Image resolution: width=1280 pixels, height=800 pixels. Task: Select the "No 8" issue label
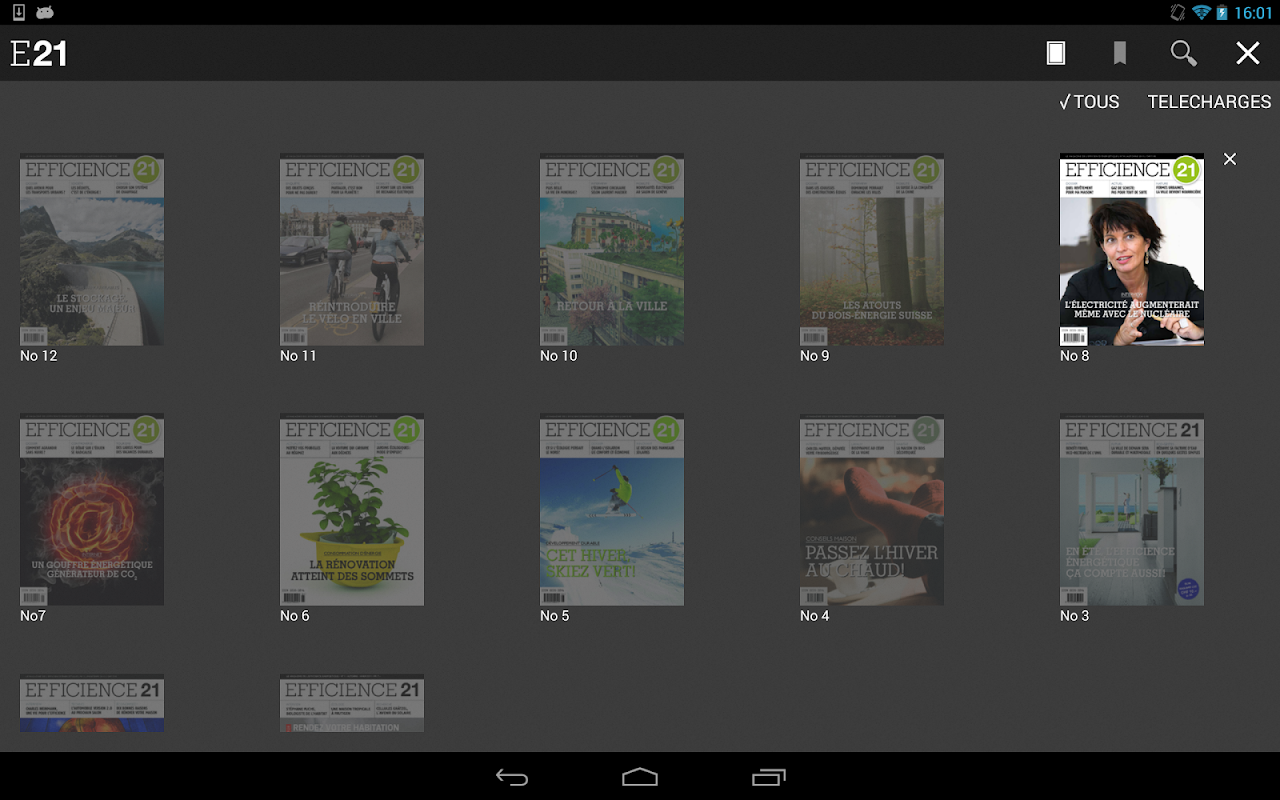coord(1075,356)
